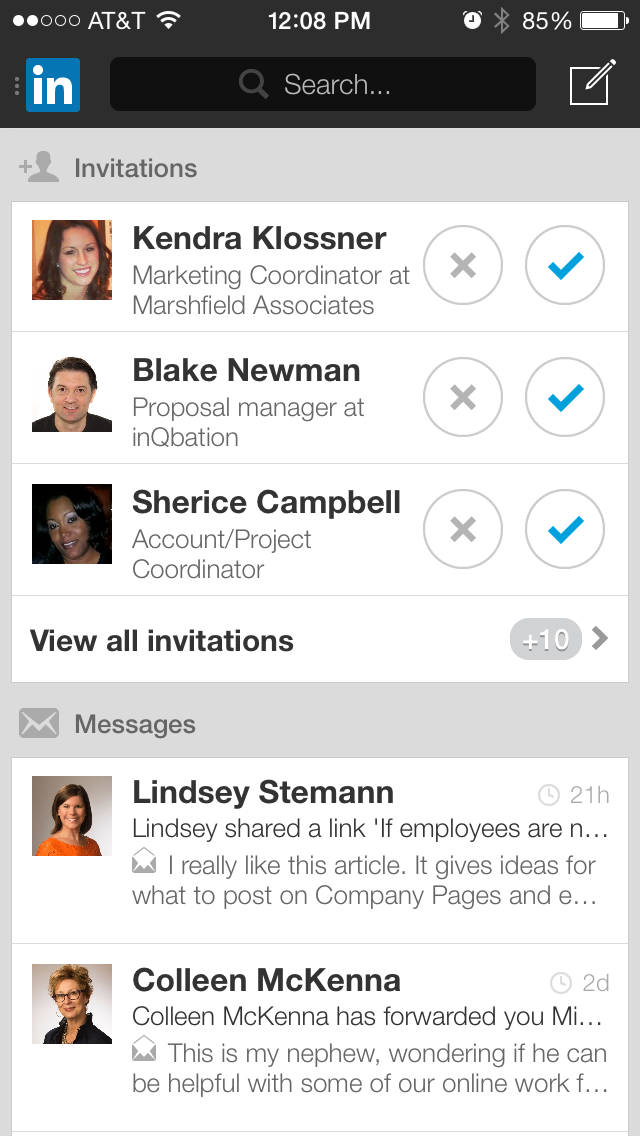The height and width of the screenshot is (1136, 640).
Task: Decline Blake Newman's invitation
Action: pyautogui.click(x=463, y=397)
